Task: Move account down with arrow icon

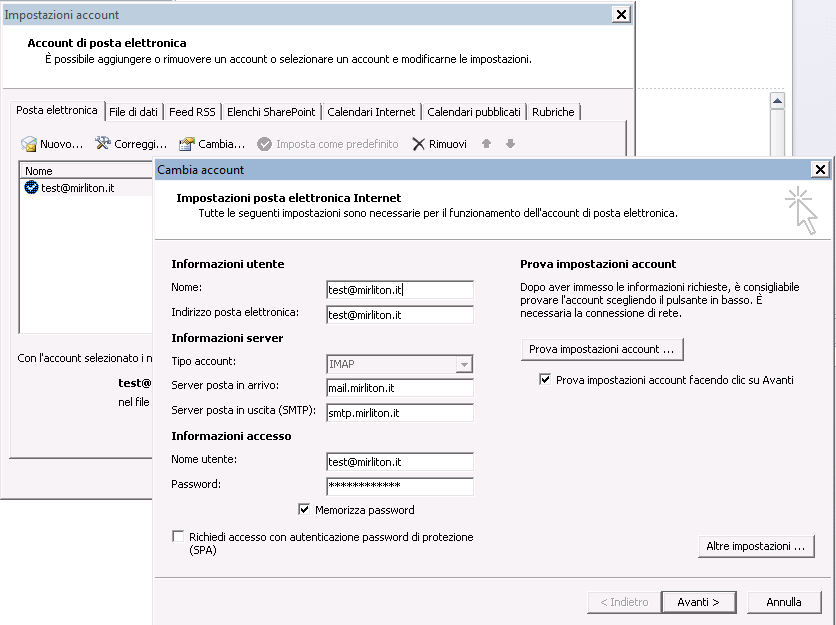Action: tap(510, 143)
